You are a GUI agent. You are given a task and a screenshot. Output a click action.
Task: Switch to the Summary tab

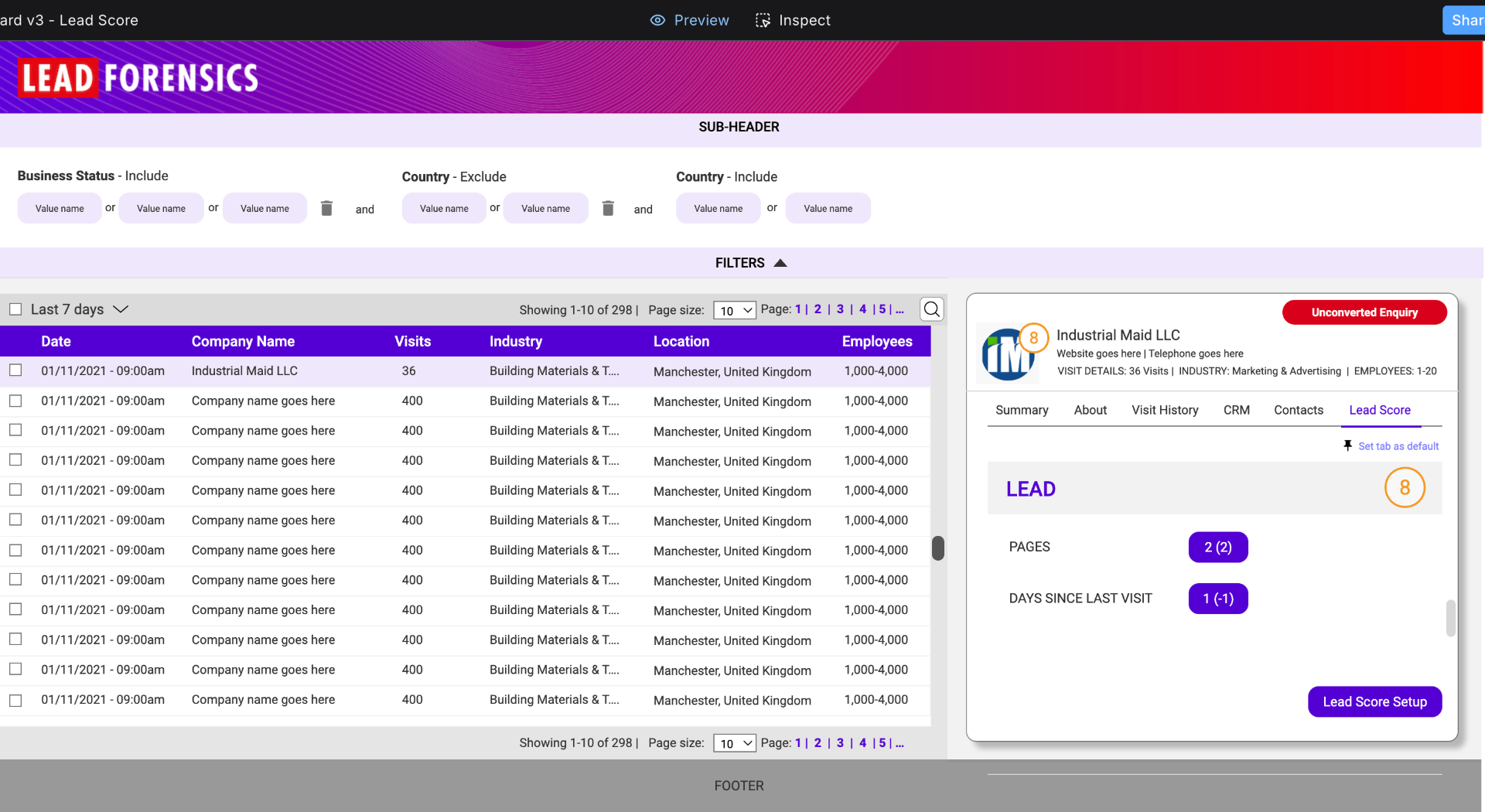(x=1022, y=410)
